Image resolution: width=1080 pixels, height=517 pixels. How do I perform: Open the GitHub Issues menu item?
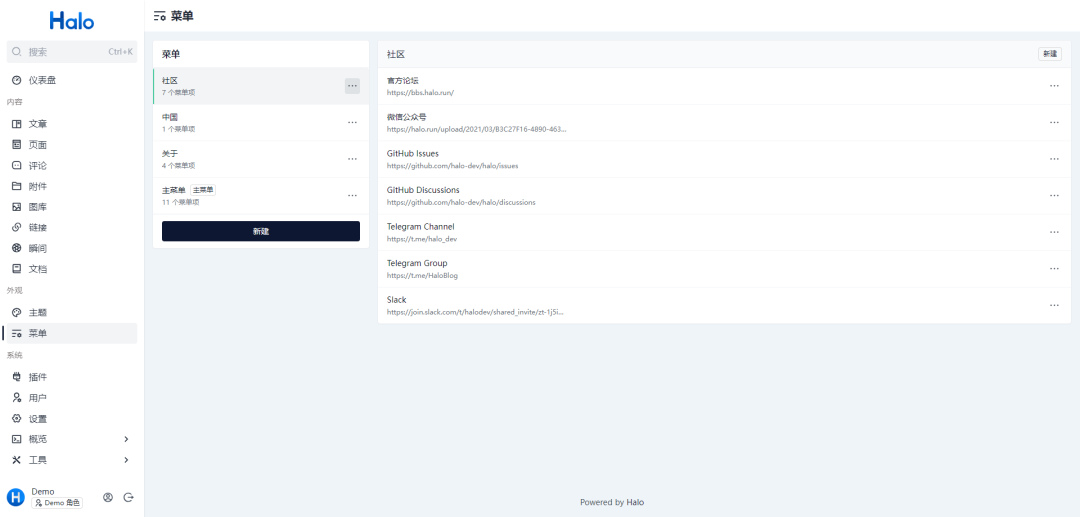tap(724, 159)
